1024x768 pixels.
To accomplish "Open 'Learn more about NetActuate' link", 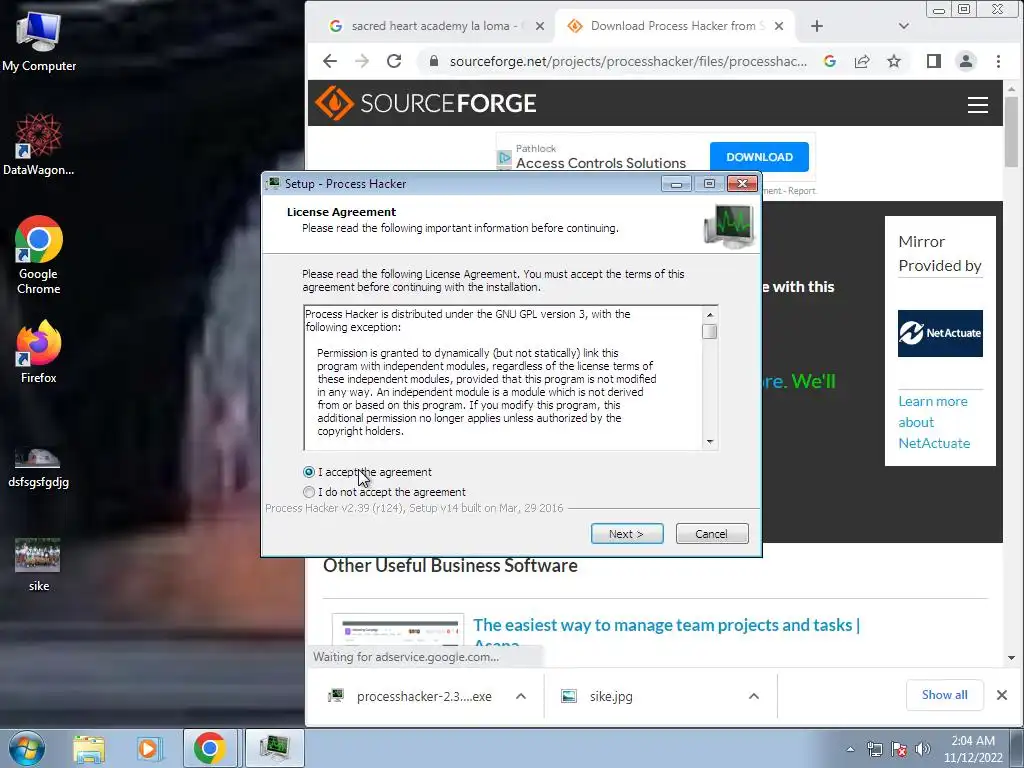I will [934, 422].
